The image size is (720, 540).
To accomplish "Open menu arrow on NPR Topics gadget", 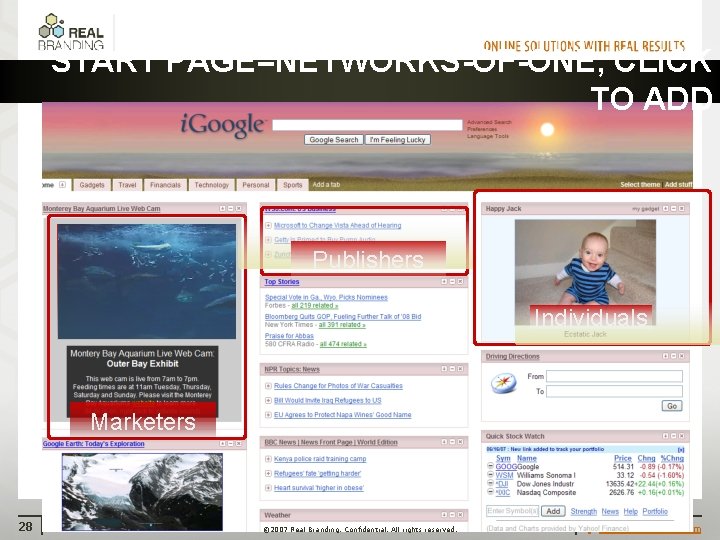I will point(444,369).
